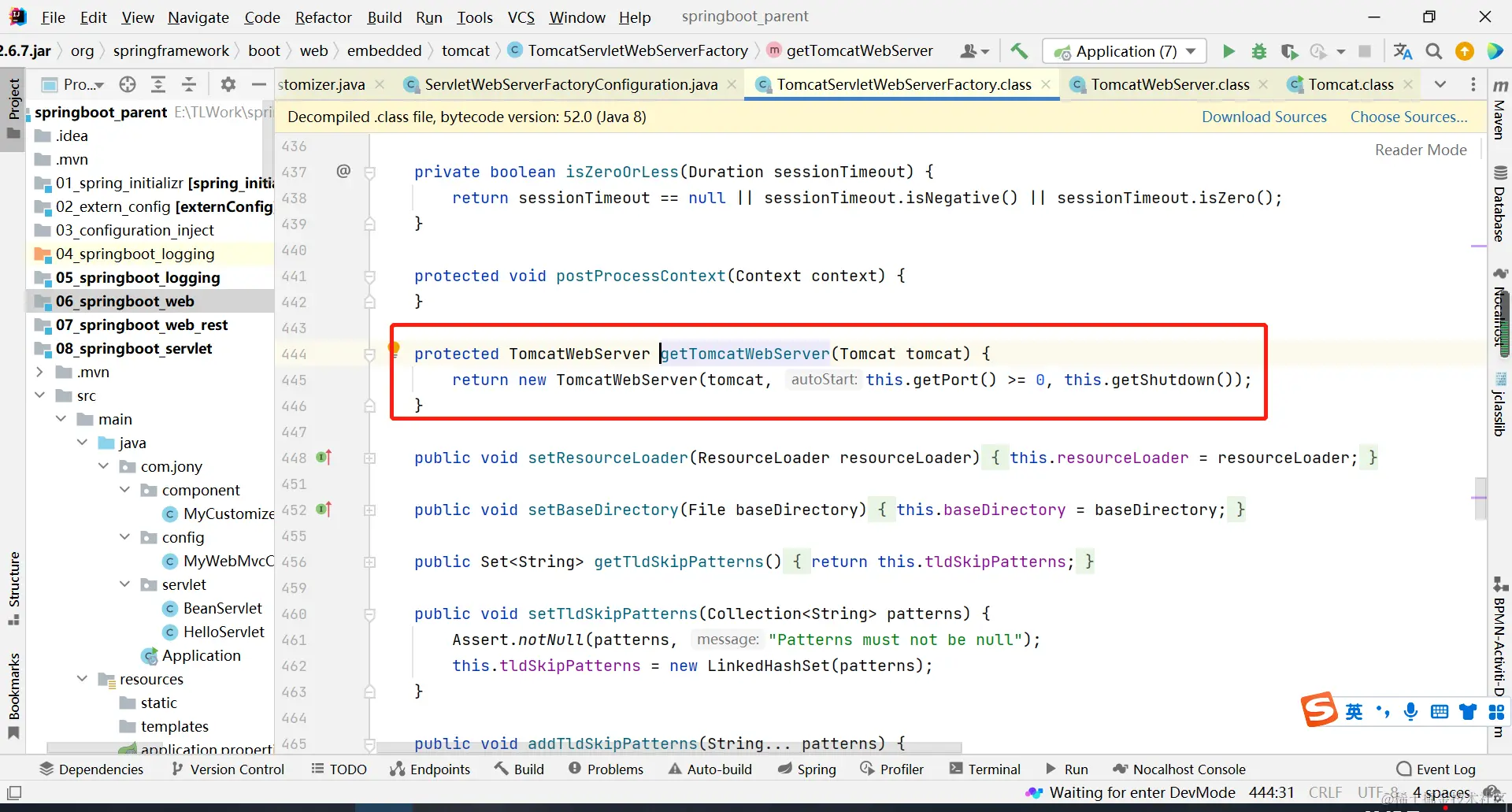
Task: Click the override gutter icon at line 452
Action: tap(324, 509)
